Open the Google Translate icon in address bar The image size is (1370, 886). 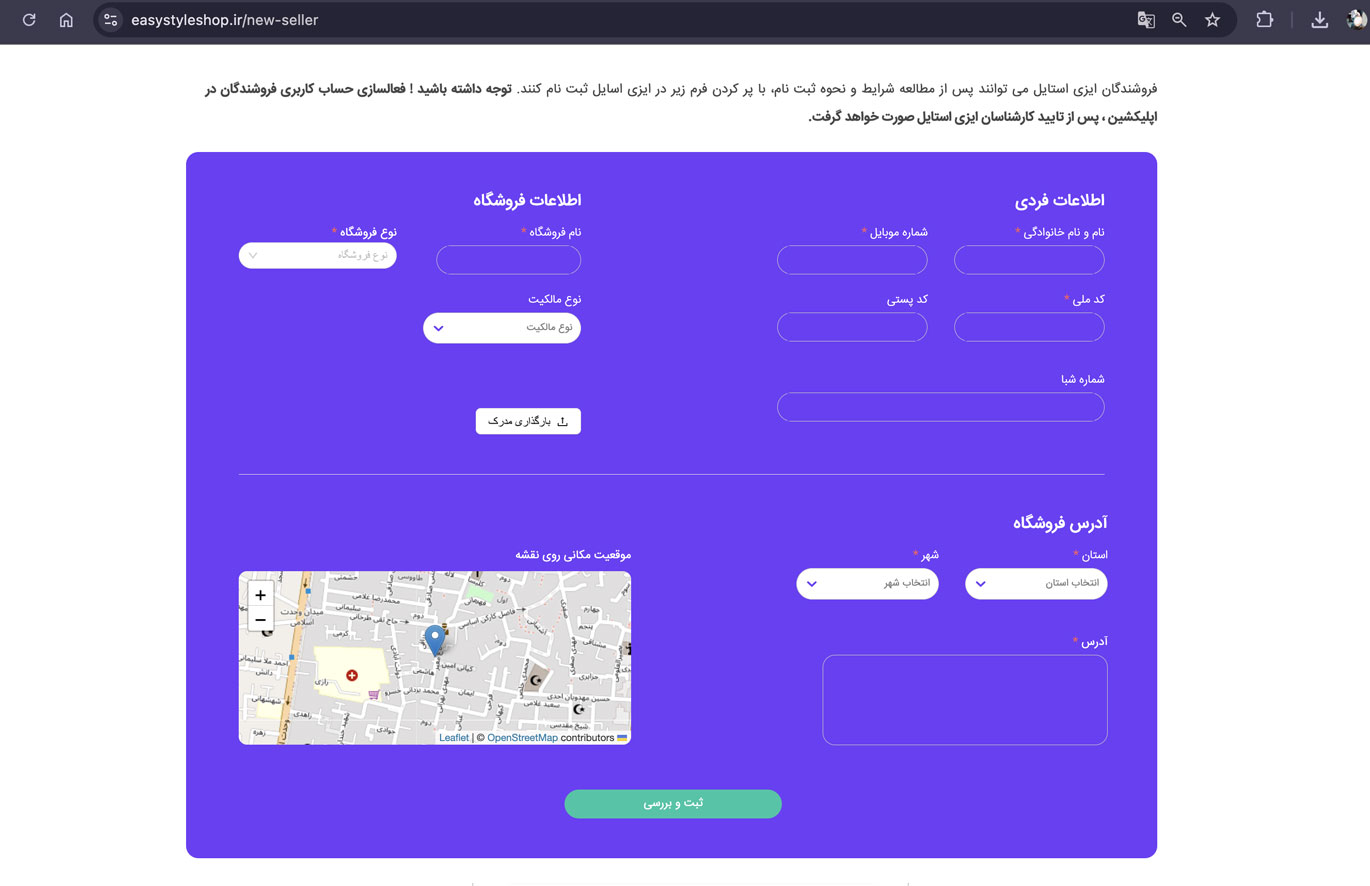1146,20
